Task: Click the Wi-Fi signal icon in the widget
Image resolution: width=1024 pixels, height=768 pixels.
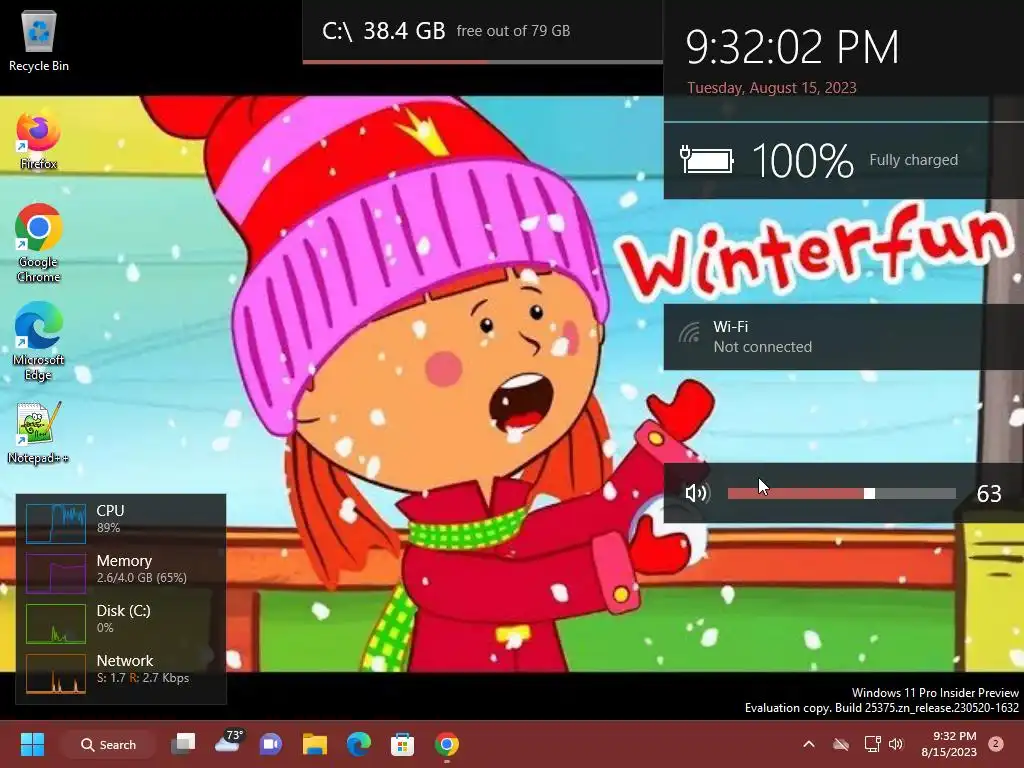Action: pos(689,332)
